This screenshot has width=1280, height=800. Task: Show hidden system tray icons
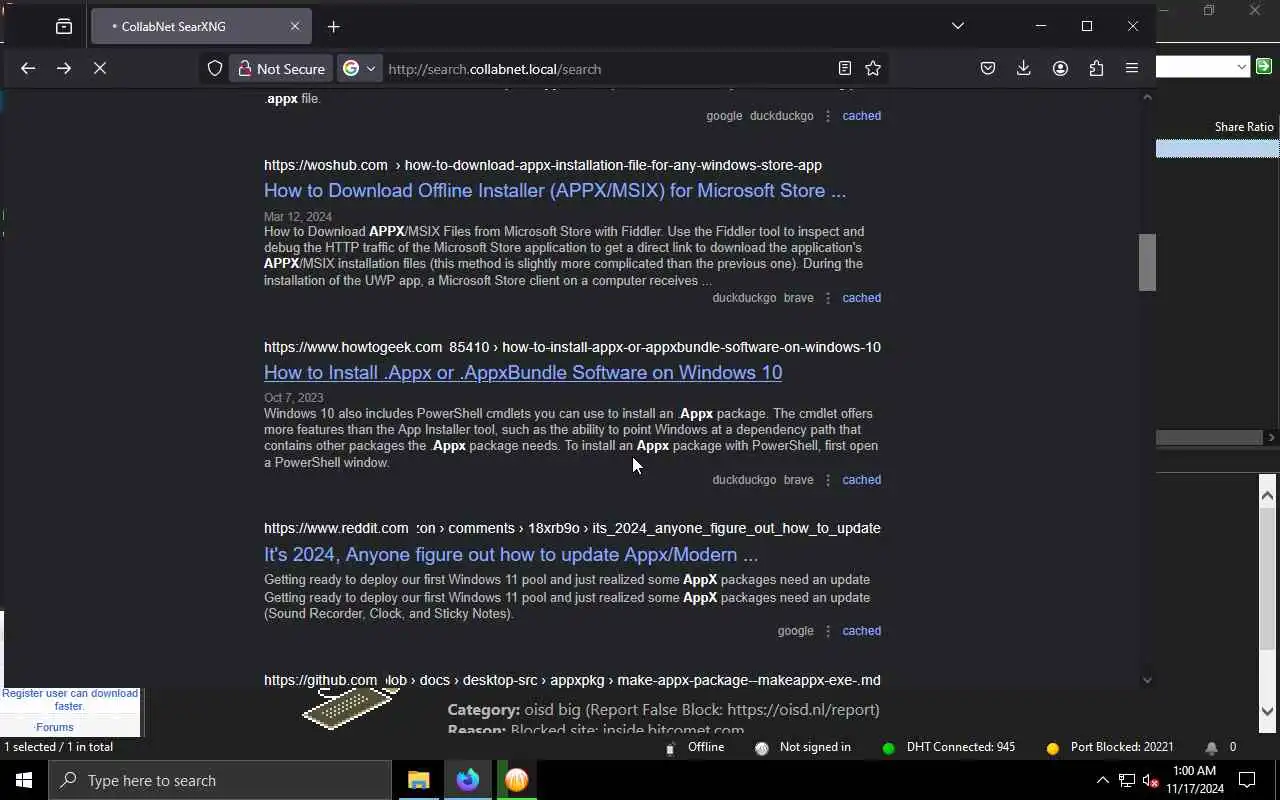(x=1102, y=780)
